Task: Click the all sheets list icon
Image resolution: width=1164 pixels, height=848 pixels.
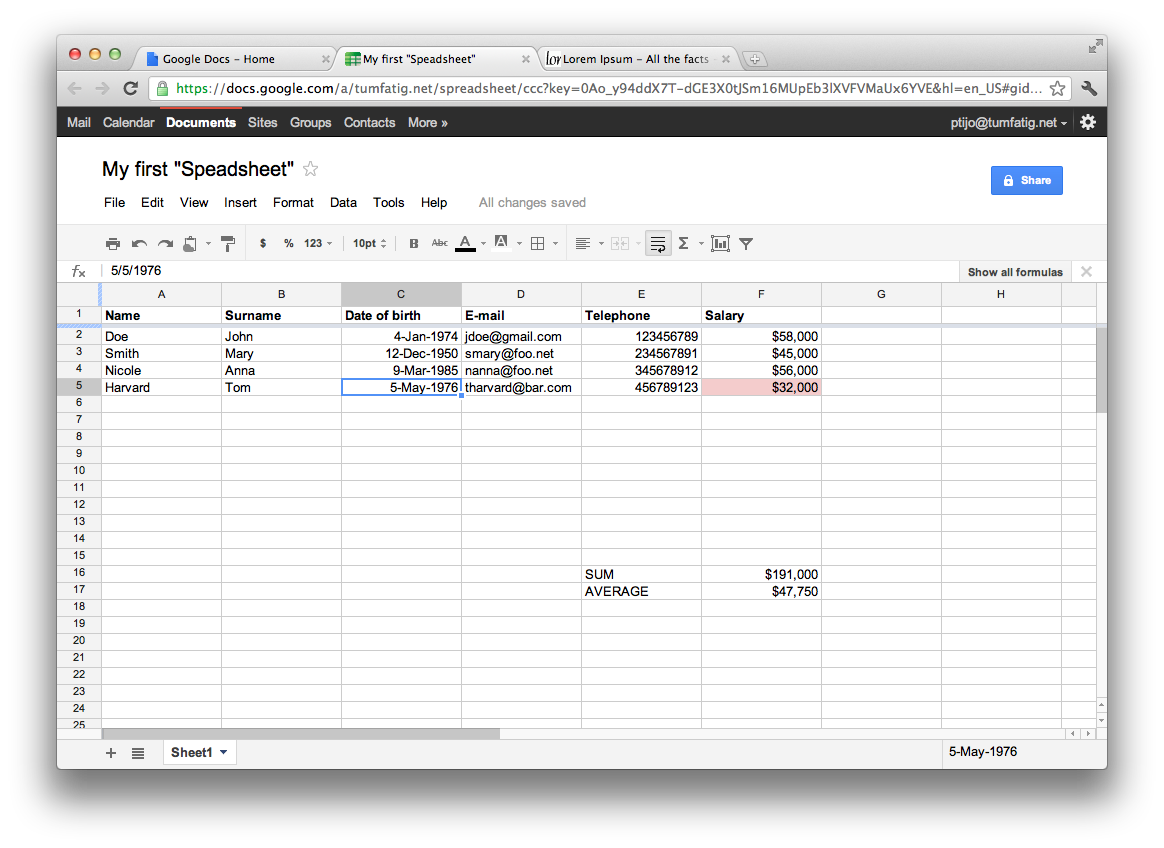Action: coord(138,753)
